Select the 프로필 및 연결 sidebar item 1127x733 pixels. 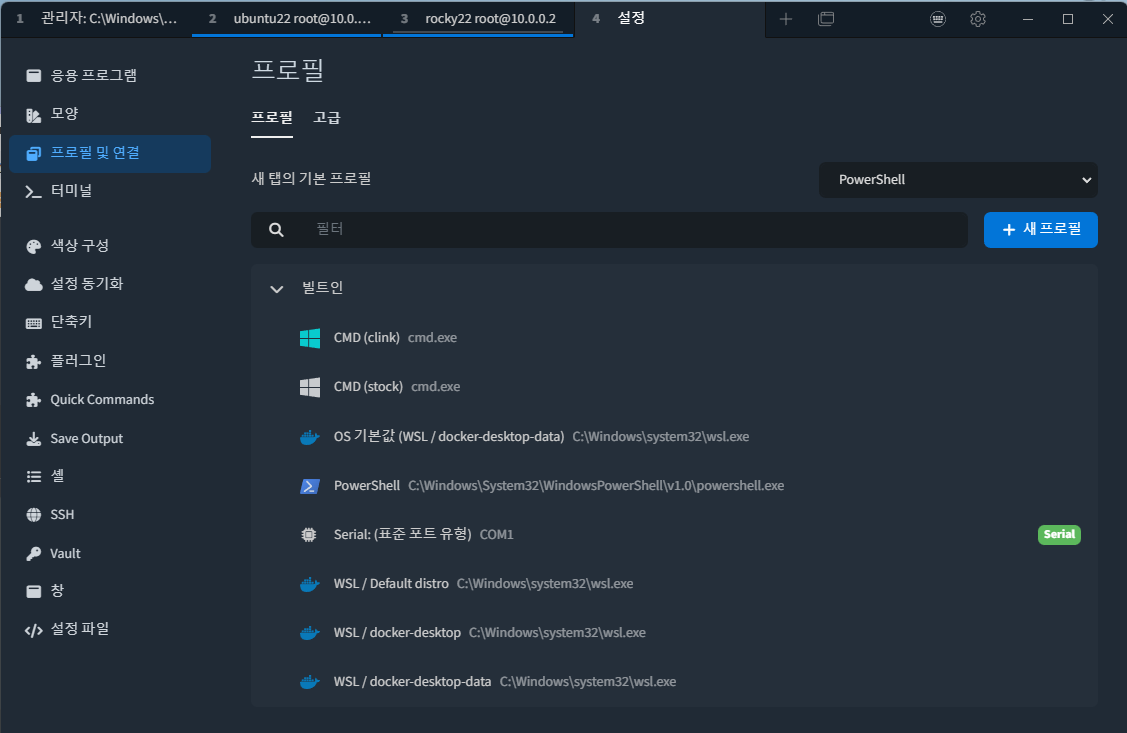tap(109, 153)
